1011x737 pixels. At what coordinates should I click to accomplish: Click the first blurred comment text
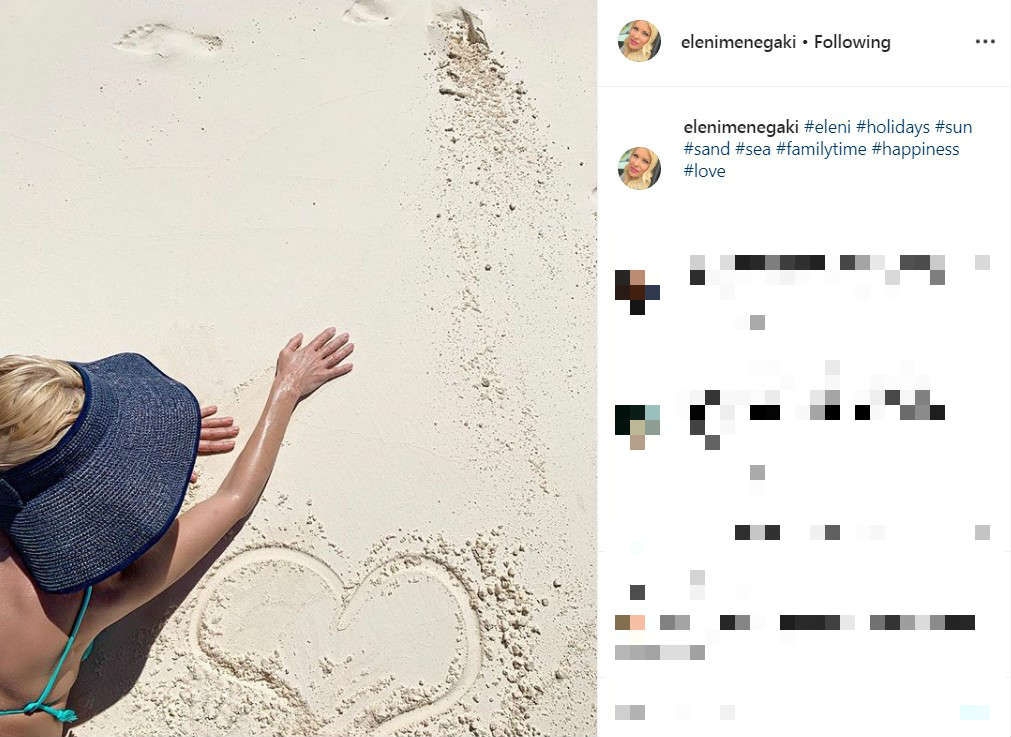839,270
